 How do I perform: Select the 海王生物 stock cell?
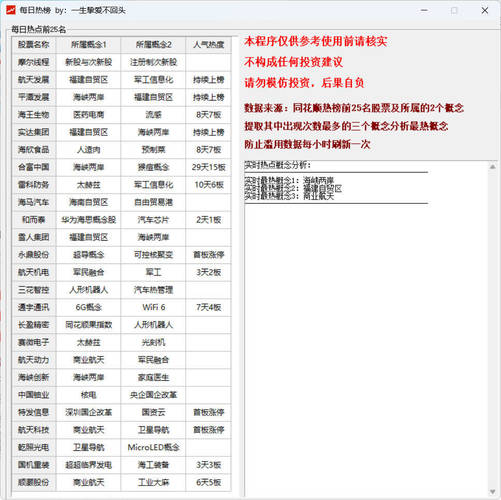coord(34,115)
